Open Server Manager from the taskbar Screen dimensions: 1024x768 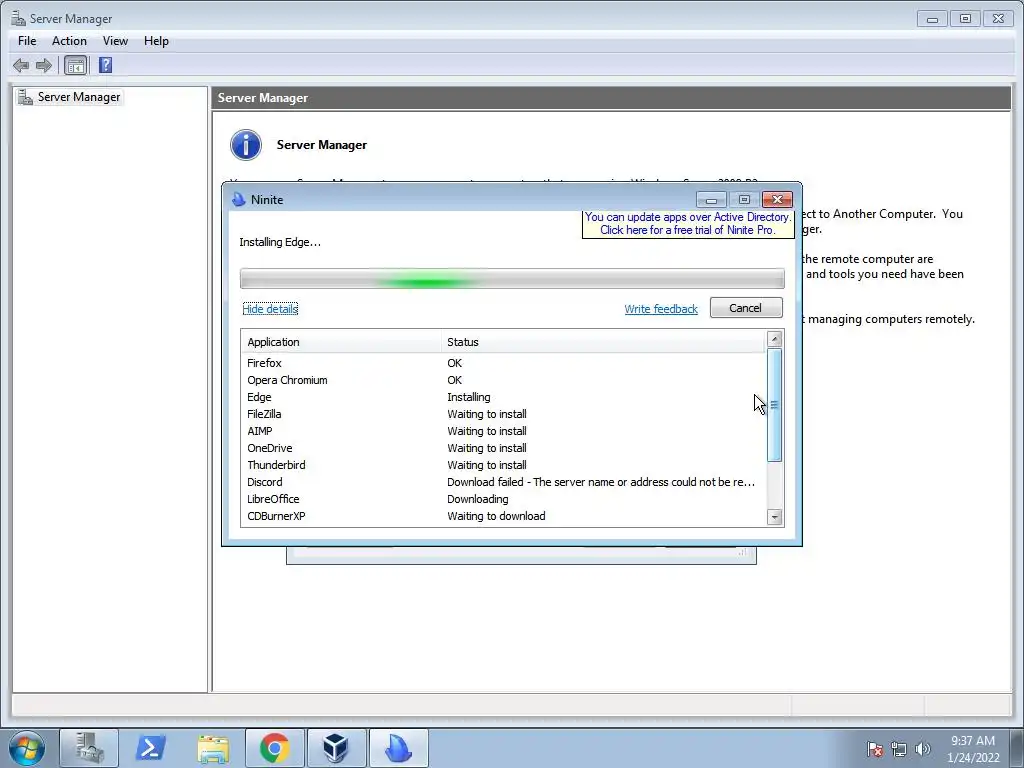pyautogui.click(x=89, y=748)
